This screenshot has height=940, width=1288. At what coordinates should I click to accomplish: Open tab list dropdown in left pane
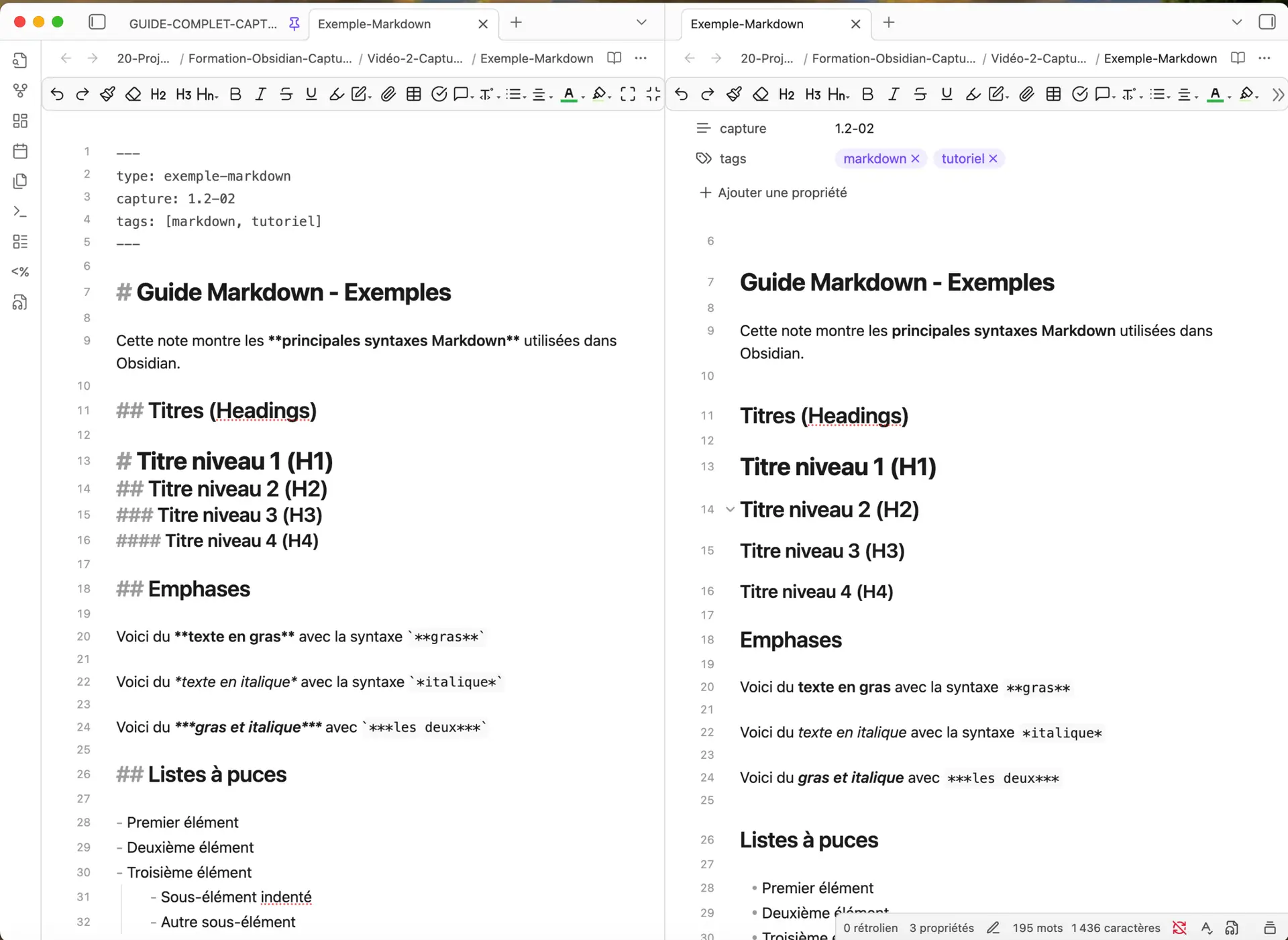pos(641,22)
